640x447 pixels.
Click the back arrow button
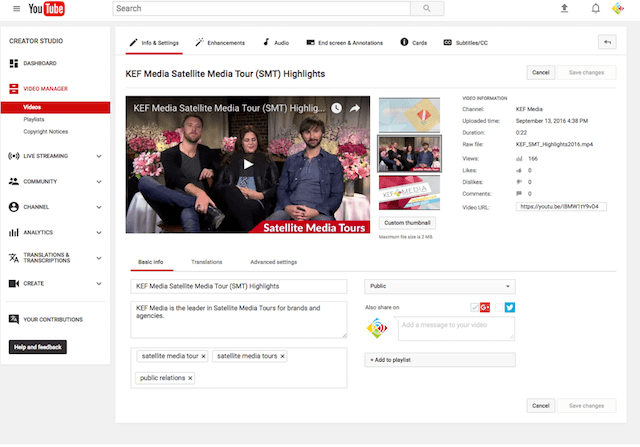607,42
